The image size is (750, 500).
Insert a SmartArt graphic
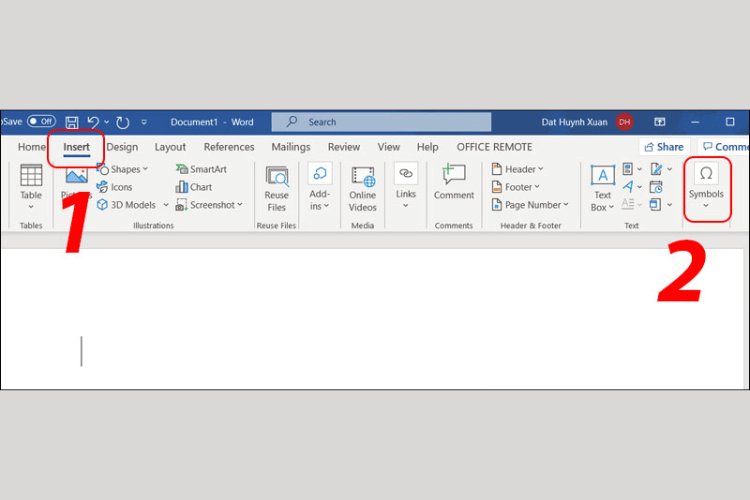(201, 169)
